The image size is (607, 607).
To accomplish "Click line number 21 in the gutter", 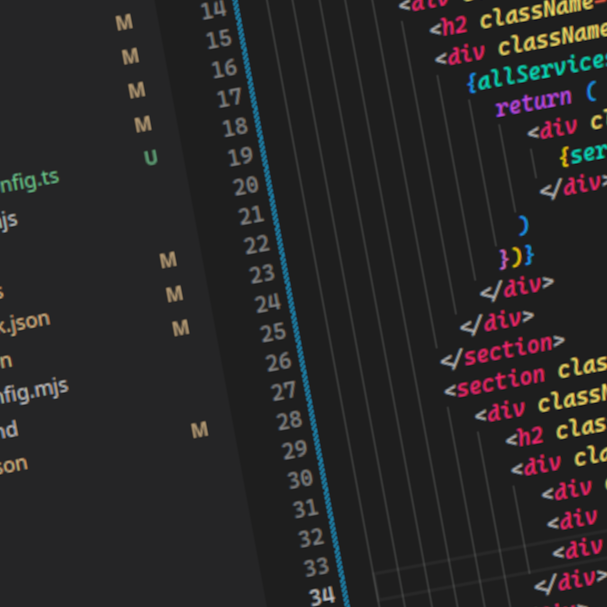I will tap(252, 215).
